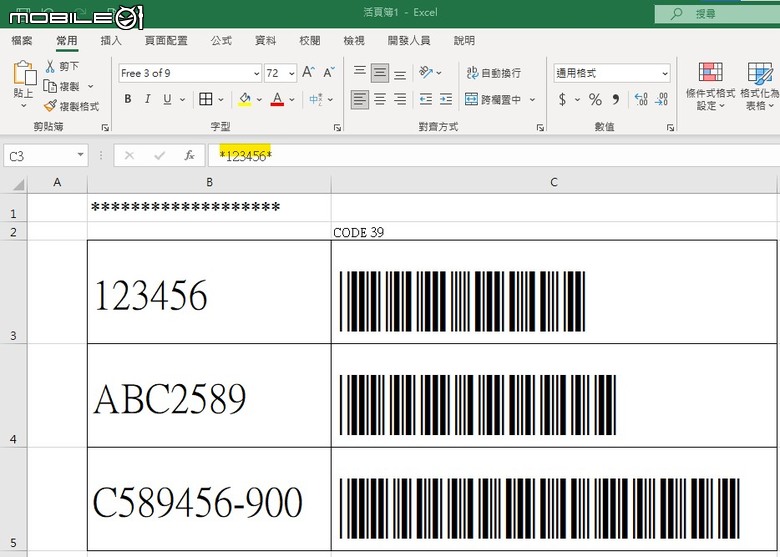780x557 pixels.
Task: Toggle align text left
Action: 360,99
